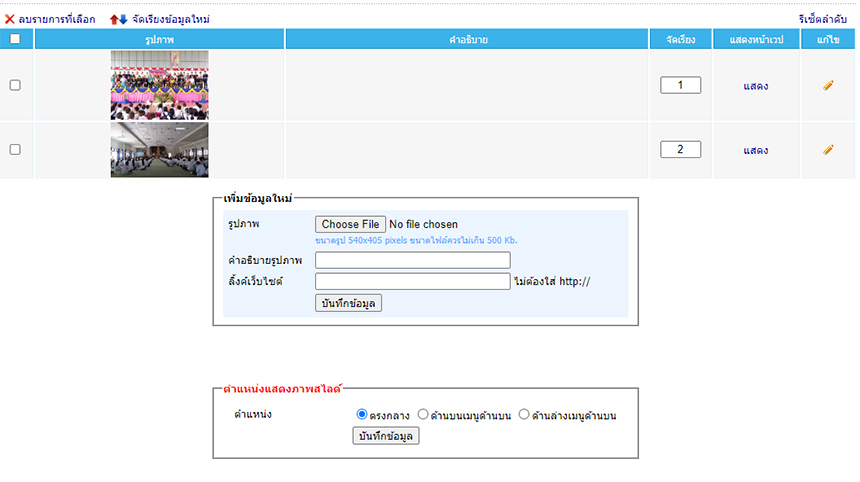Image resolution: width=860 pixels, height=482 pixels.
Task: Click pencil edit icon for row 2
Action: (828, 149)
